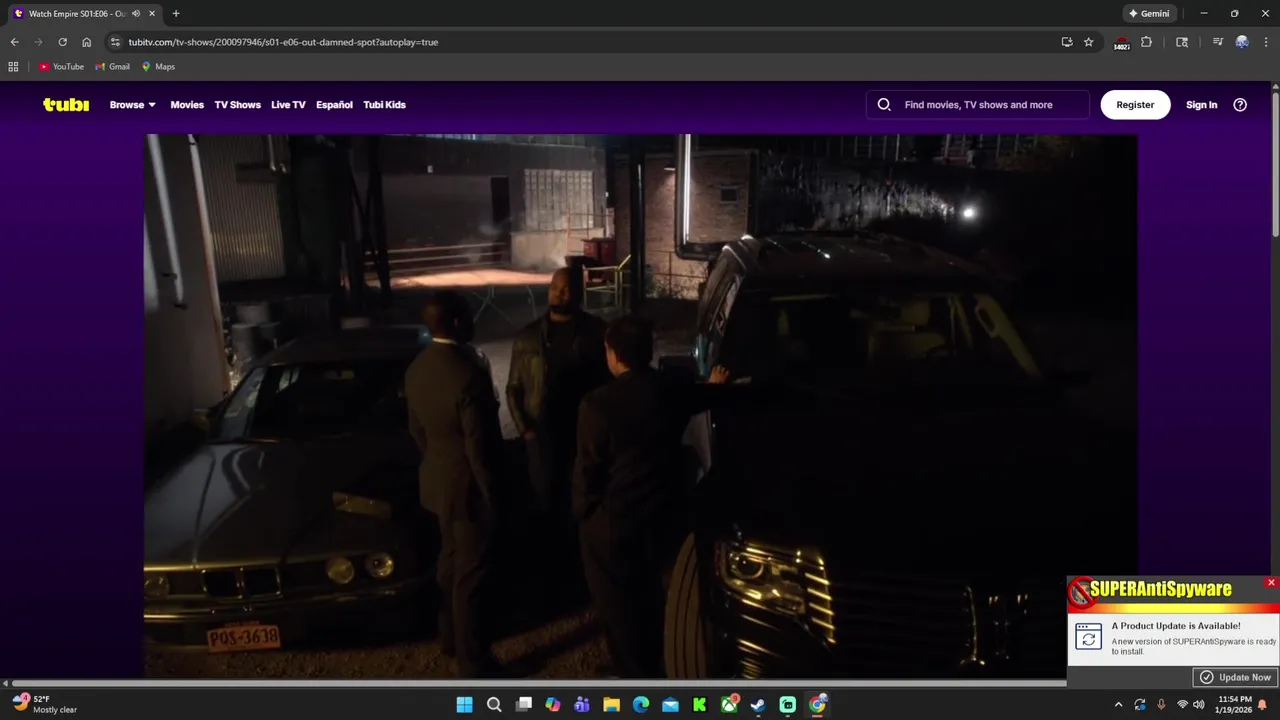Open the Browse dropdown menu
1280x720 pixels.
(x=132, y=104)
